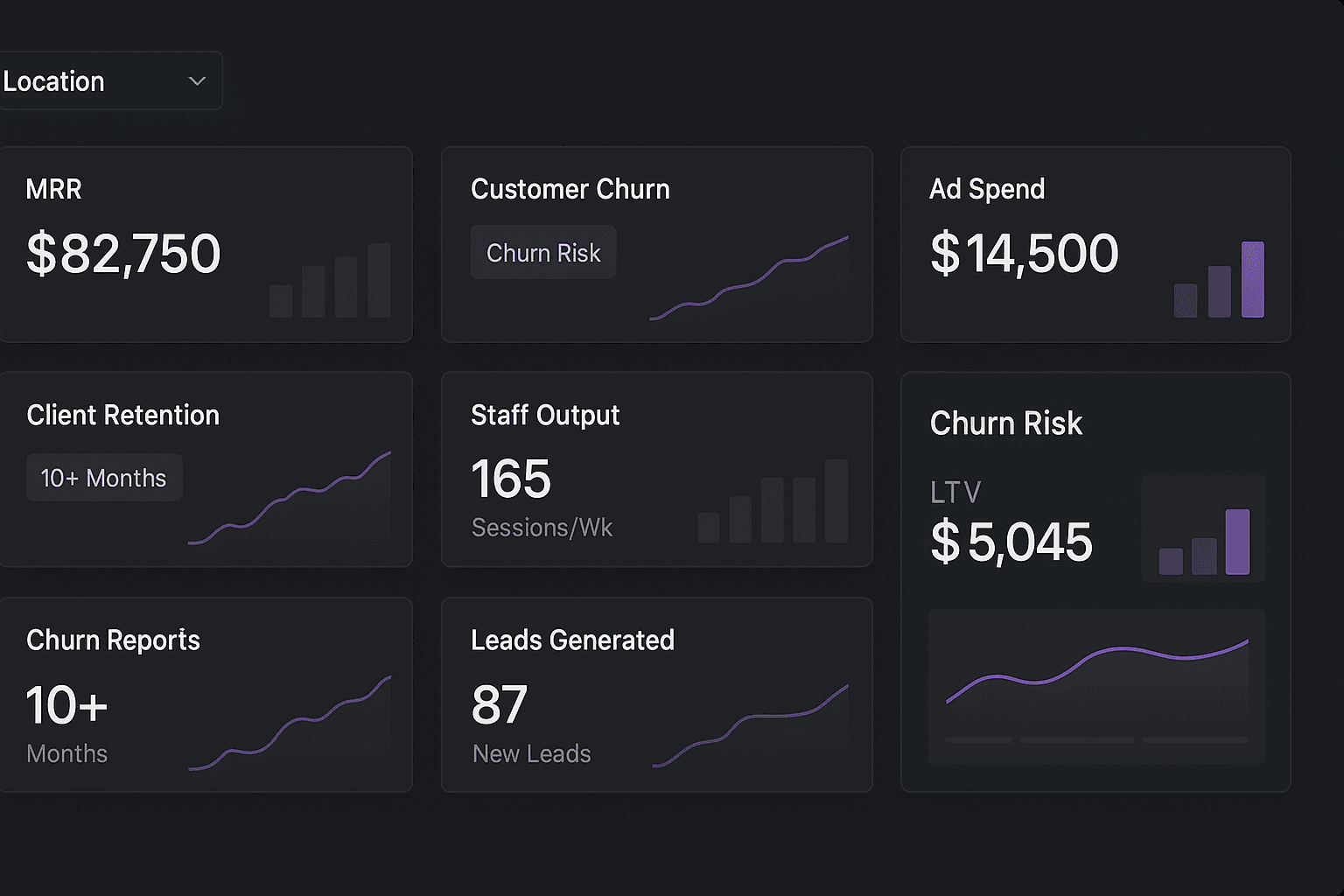Select the Ad Spend bar graph

point(1220,280)
